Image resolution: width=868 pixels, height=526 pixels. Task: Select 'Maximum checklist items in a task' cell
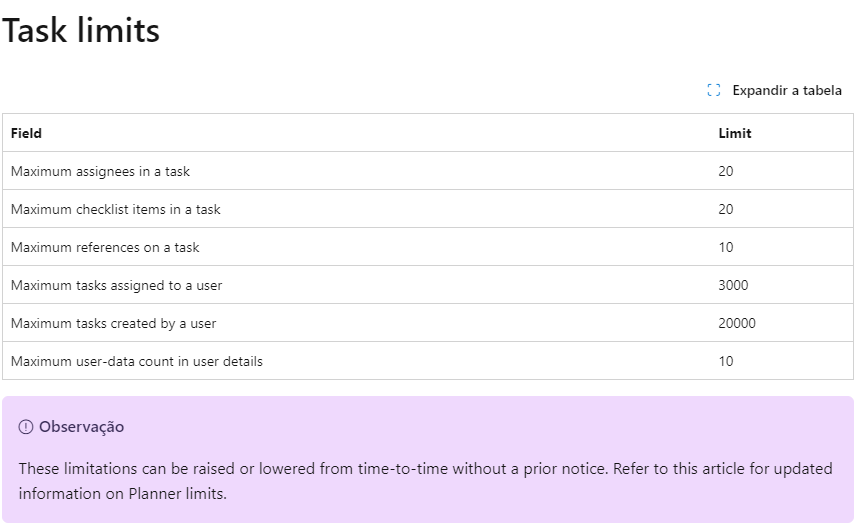(116, 209)
